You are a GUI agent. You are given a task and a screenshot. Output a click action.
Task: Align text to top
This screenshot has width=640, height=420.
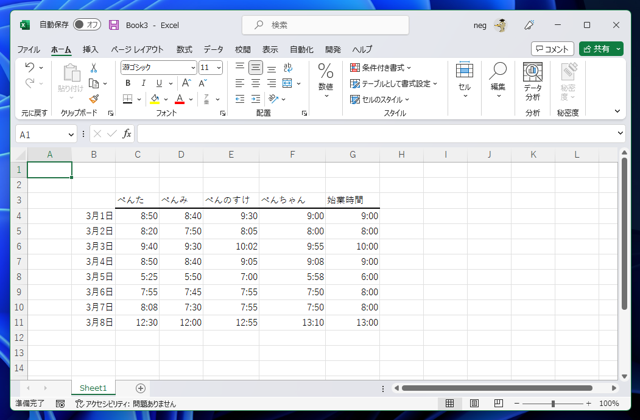tap(240, 67)
